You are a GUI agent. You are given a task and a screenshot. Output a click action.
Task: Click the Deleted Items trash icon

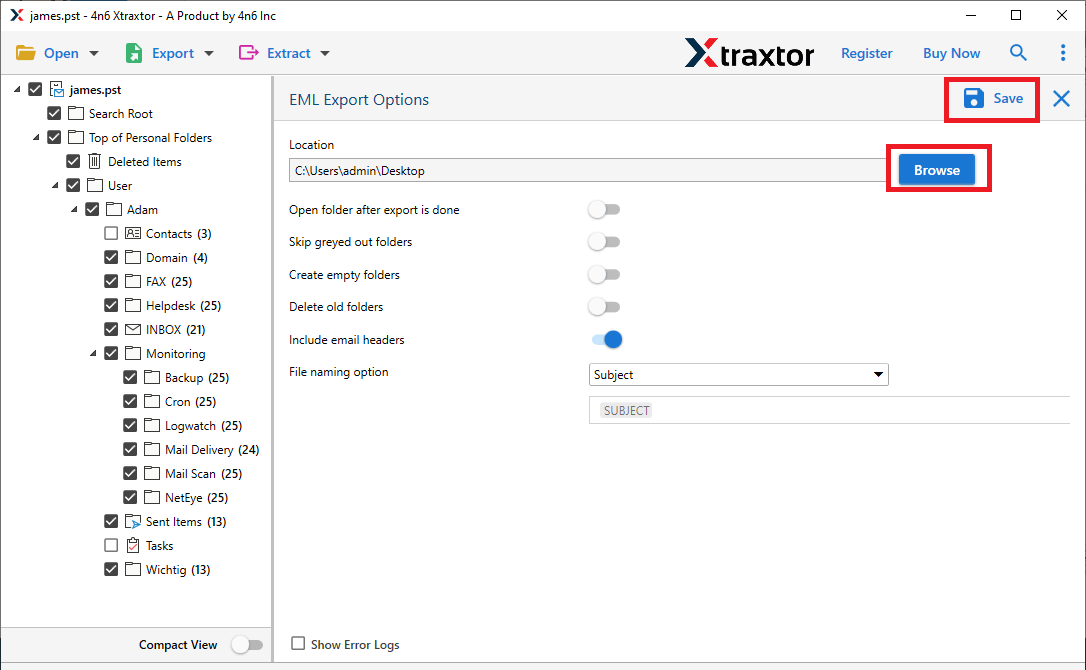pos(95,161)
